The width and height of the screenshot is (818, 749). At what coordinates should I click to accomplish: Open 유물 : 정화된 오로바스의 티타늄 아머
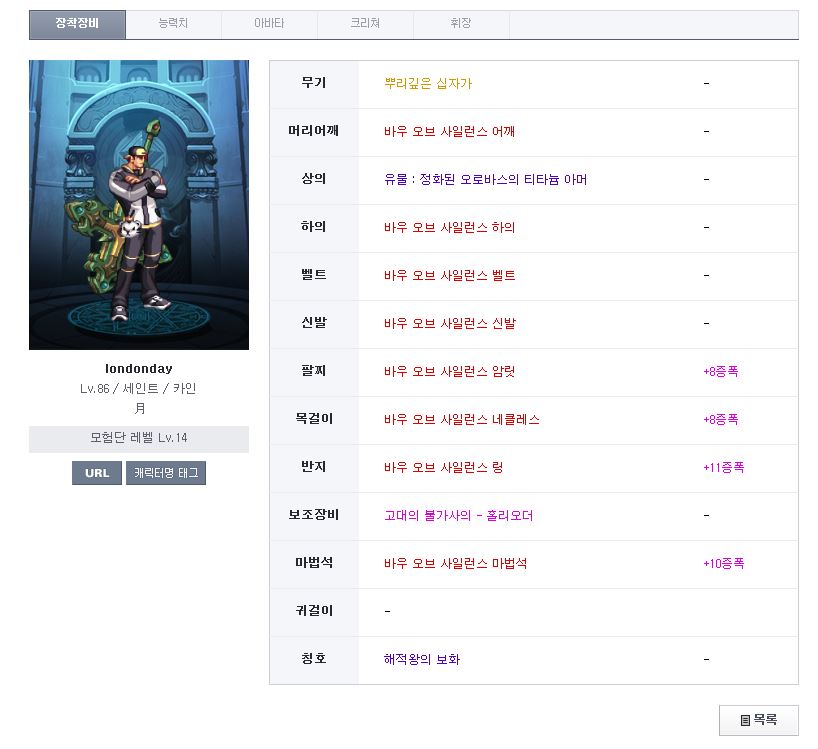485,180
